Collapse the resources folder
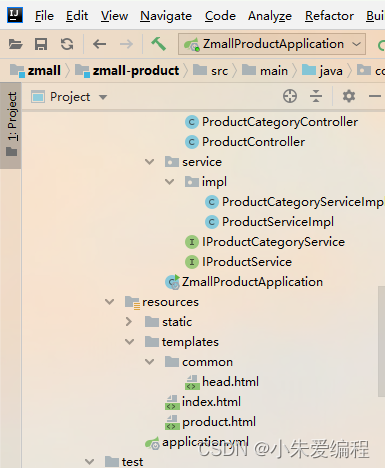385x468 pixels. coord(109,302)
